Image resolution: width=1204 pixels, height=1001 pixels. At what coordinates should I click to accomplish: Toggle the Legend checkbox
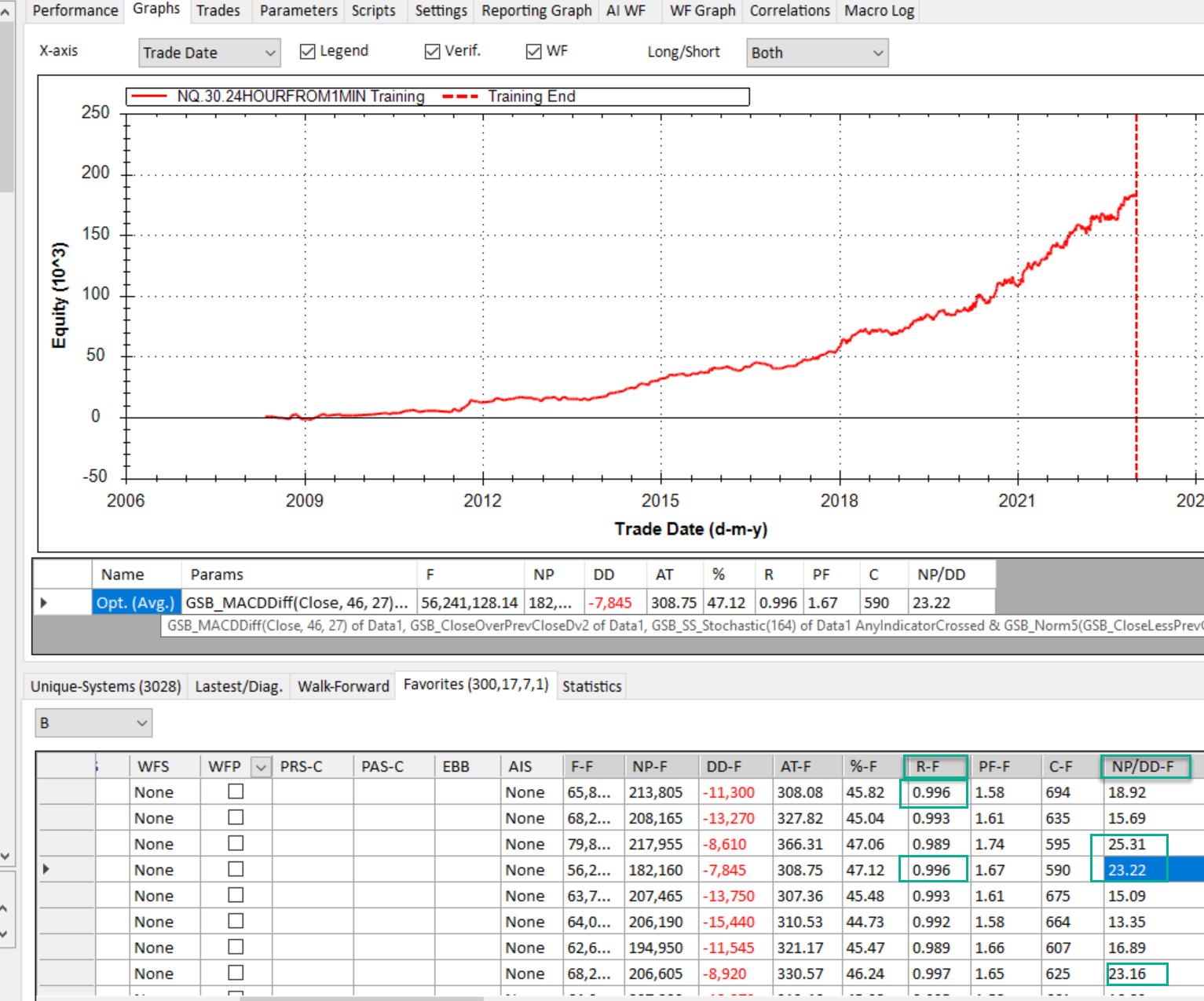(308, 52)
